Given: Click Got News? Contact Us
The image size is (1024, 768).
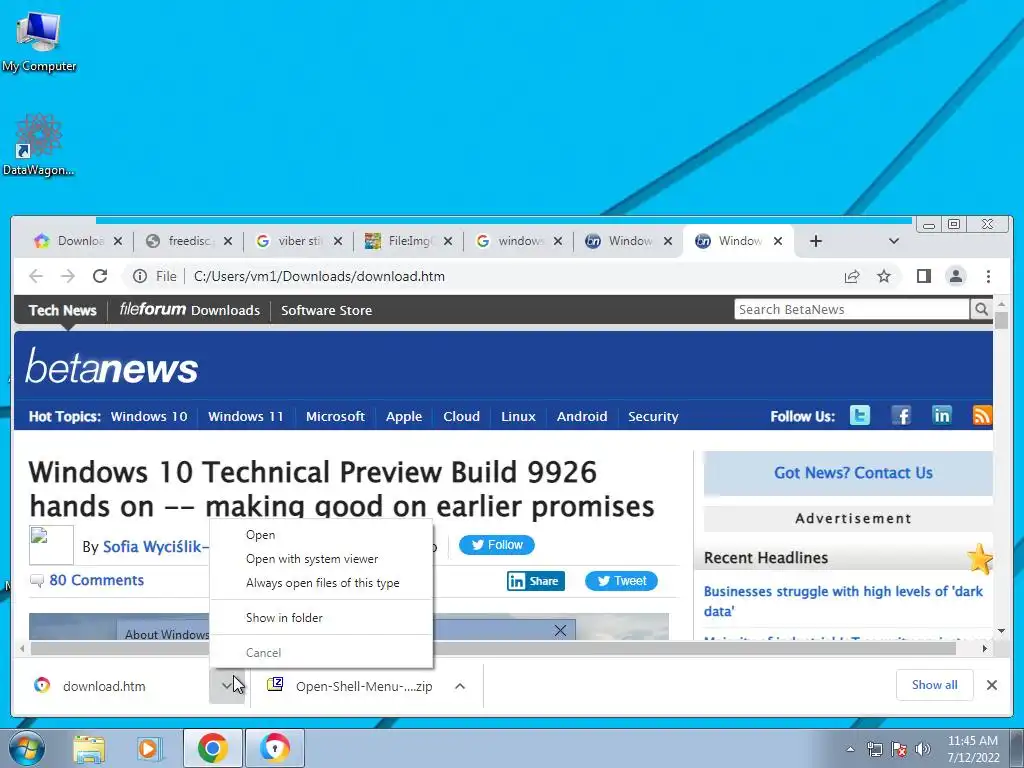Looking at the screenshot, I should click(x=853, y=473).
